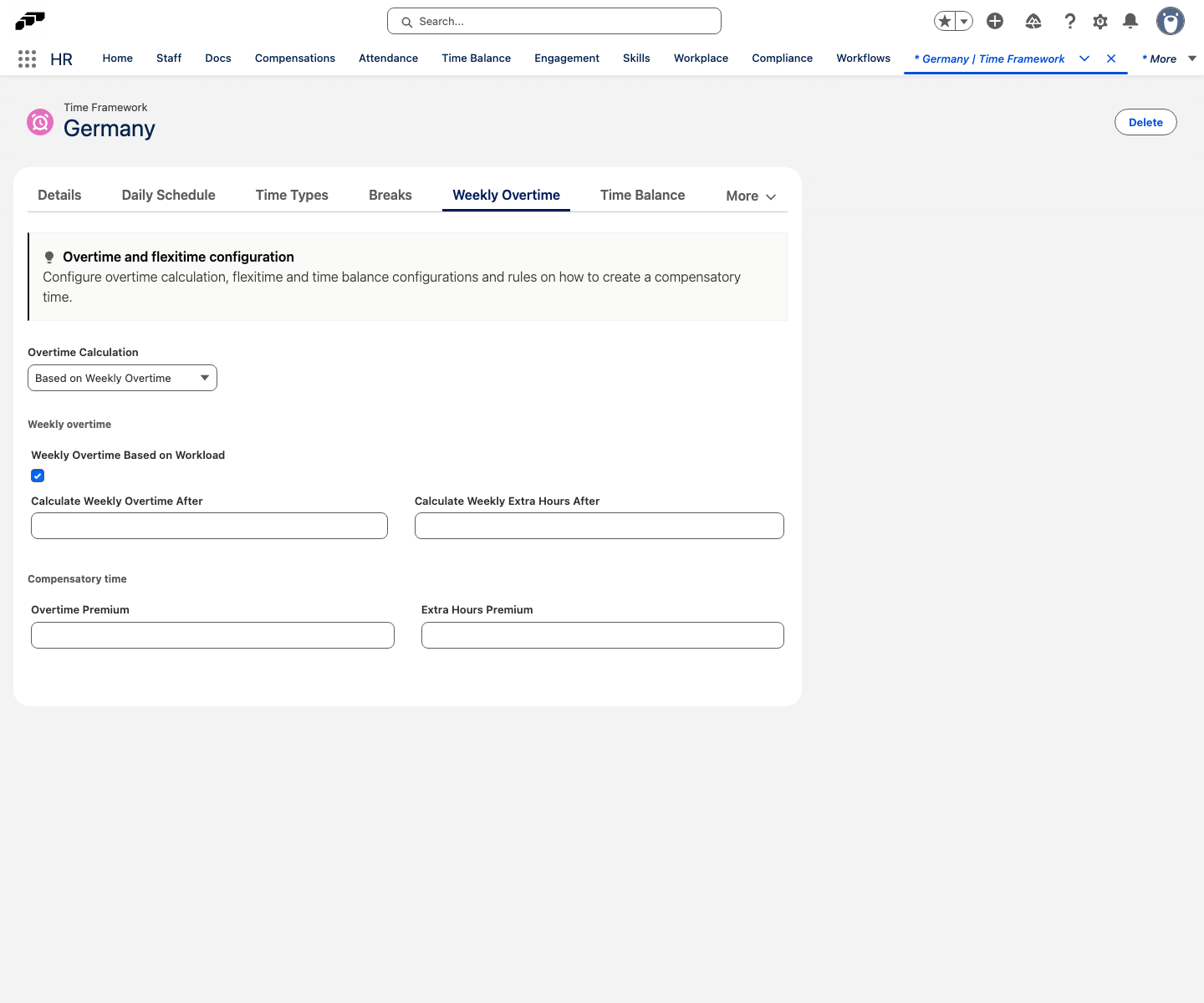Open the Breaks tab
This screenshot has width=1204, height=1003.
(x=390, y=195)
